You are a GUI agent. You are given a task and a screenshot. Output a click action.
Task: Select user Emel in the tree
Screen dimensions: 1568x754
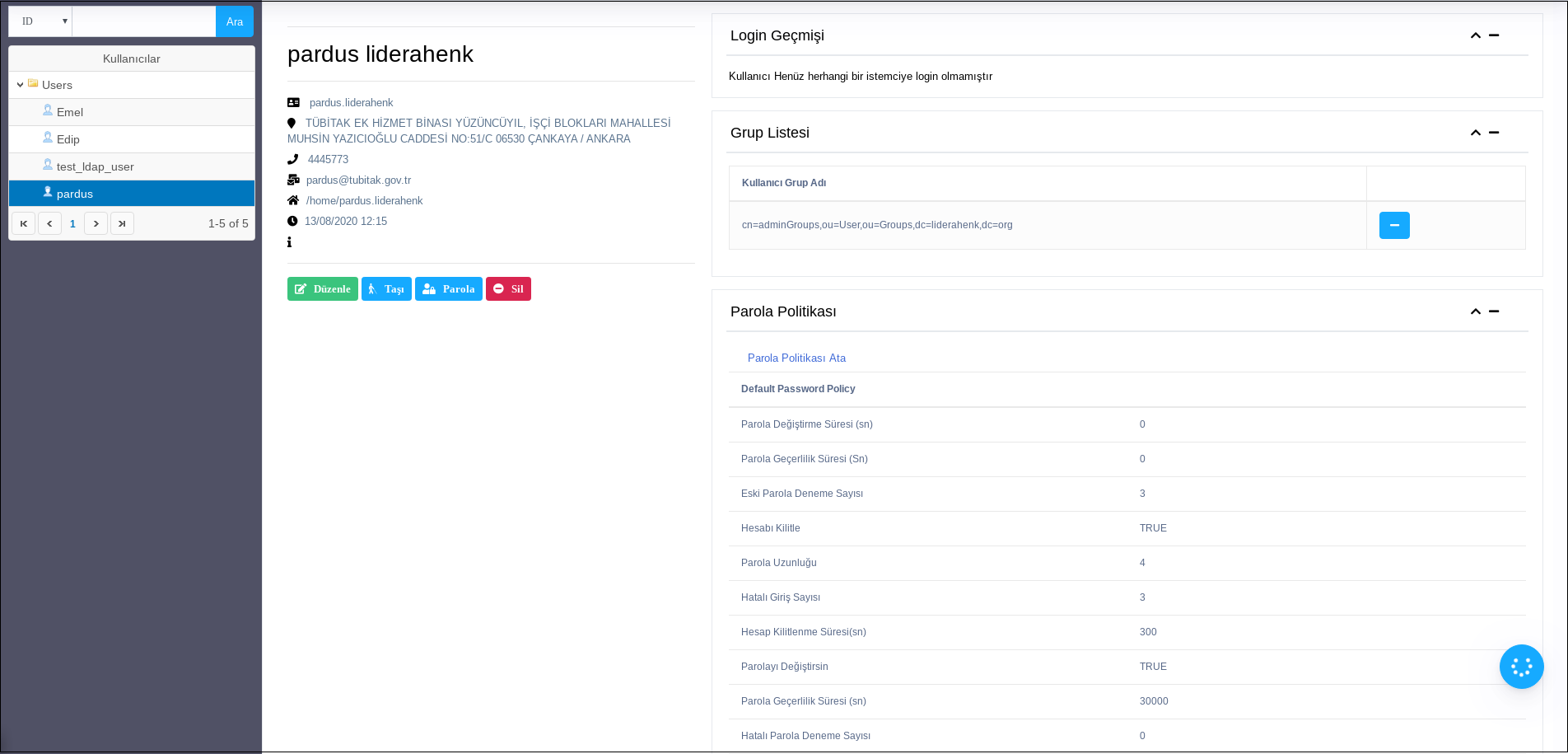70,112
